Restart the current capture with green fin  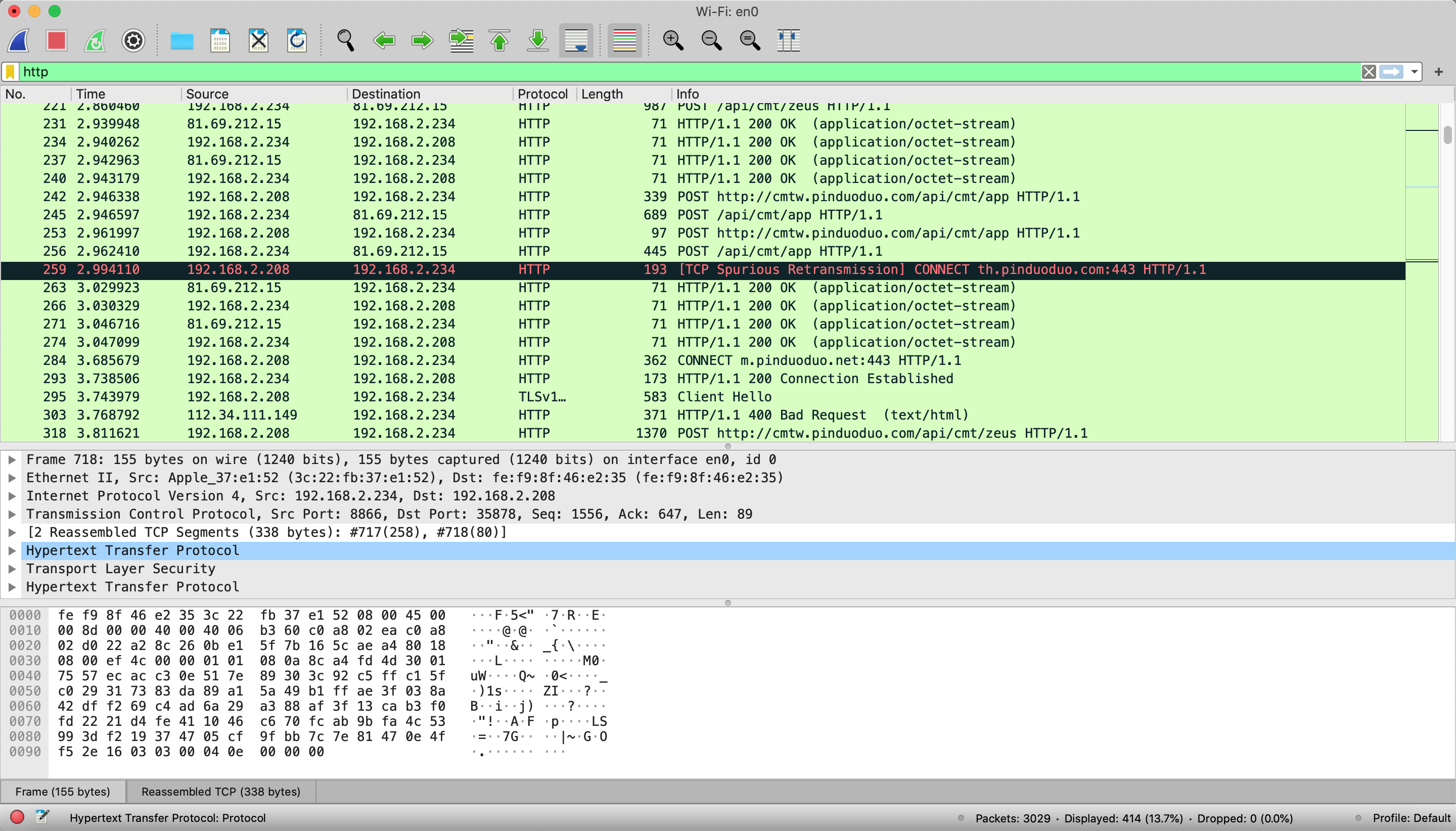click(96, 40)
